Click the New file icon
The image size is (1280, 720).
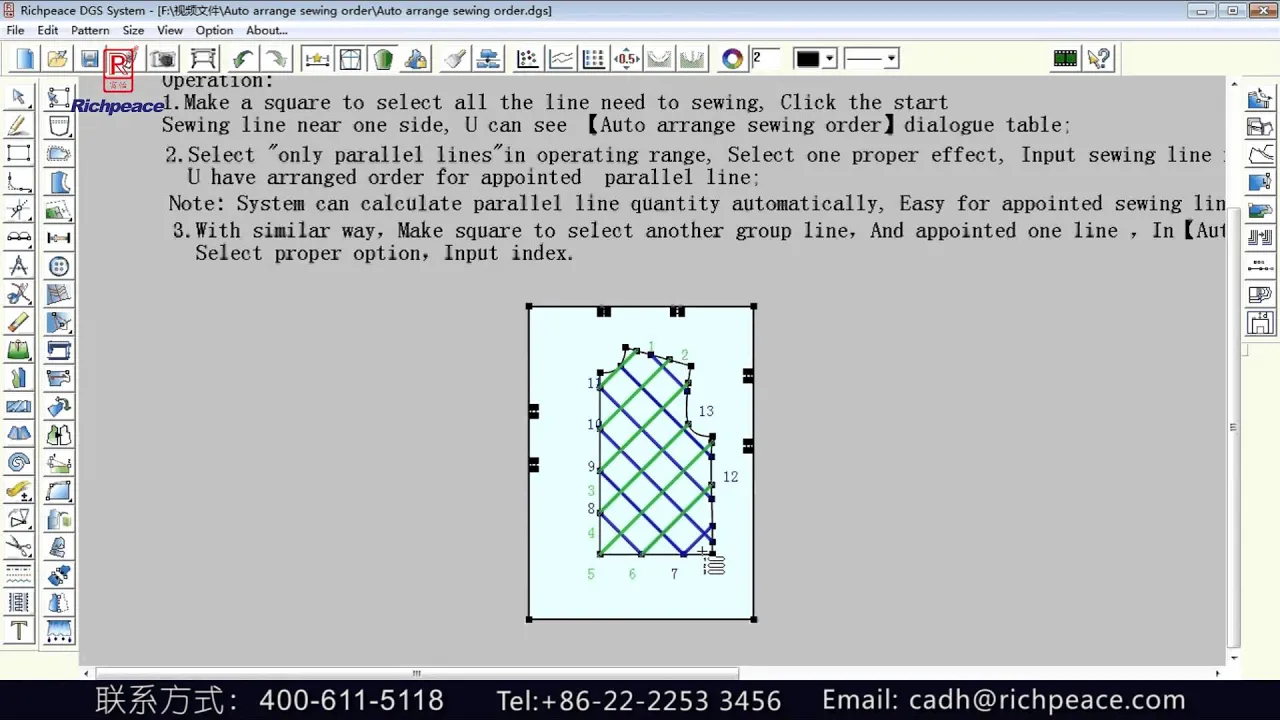[x=24, y=59]
